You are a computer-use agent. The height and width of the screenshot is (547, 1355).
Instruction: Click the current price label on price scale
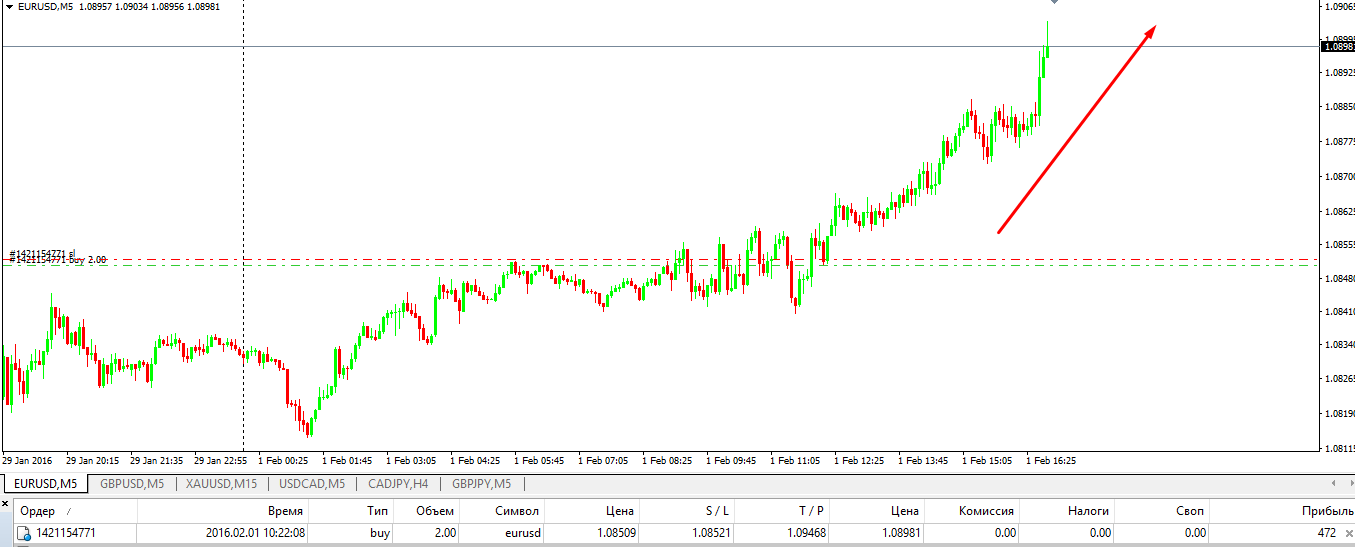(1337, 46)
